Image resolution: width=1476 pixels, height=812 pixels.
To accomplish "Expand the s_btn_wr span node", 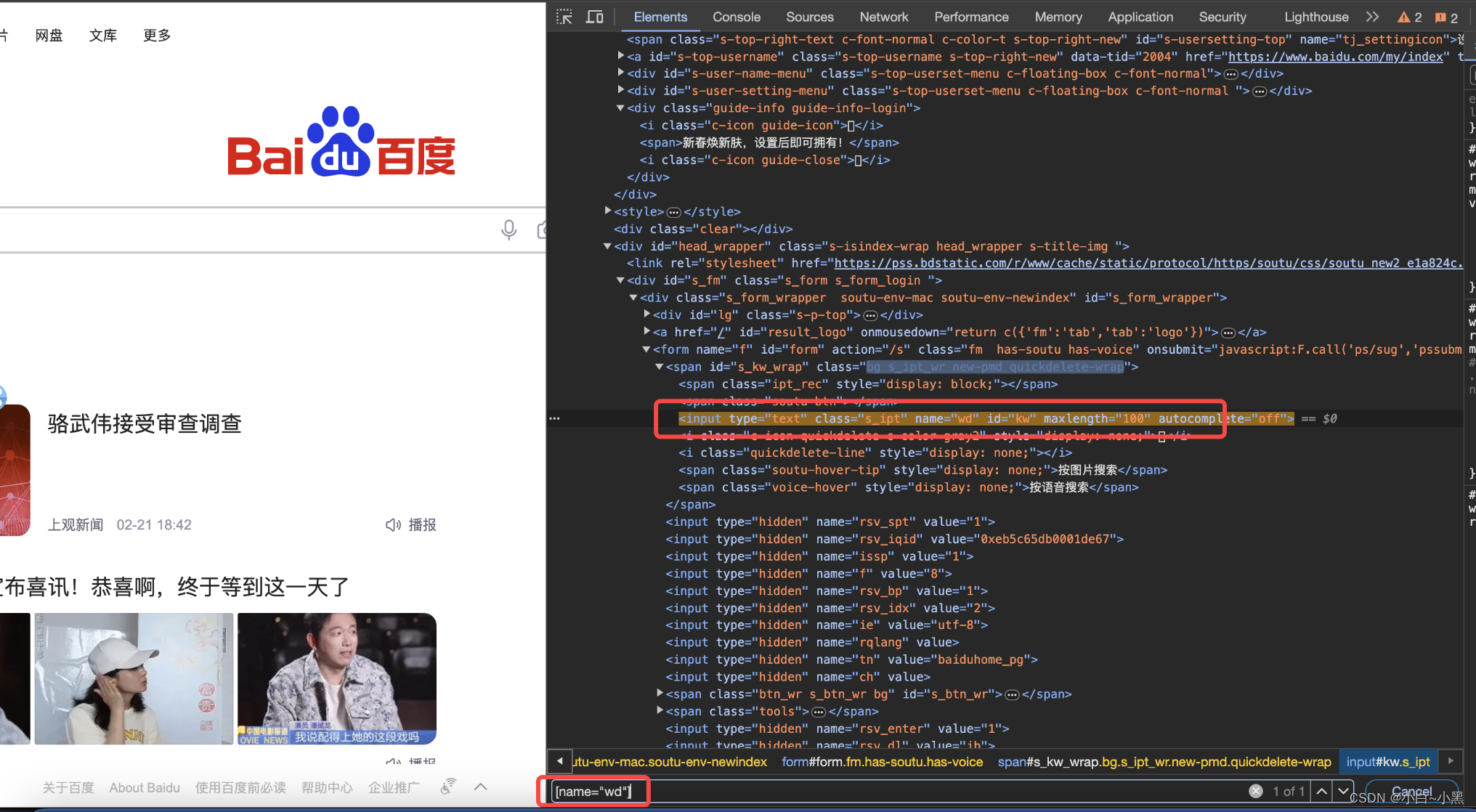I will click(660, 694).
